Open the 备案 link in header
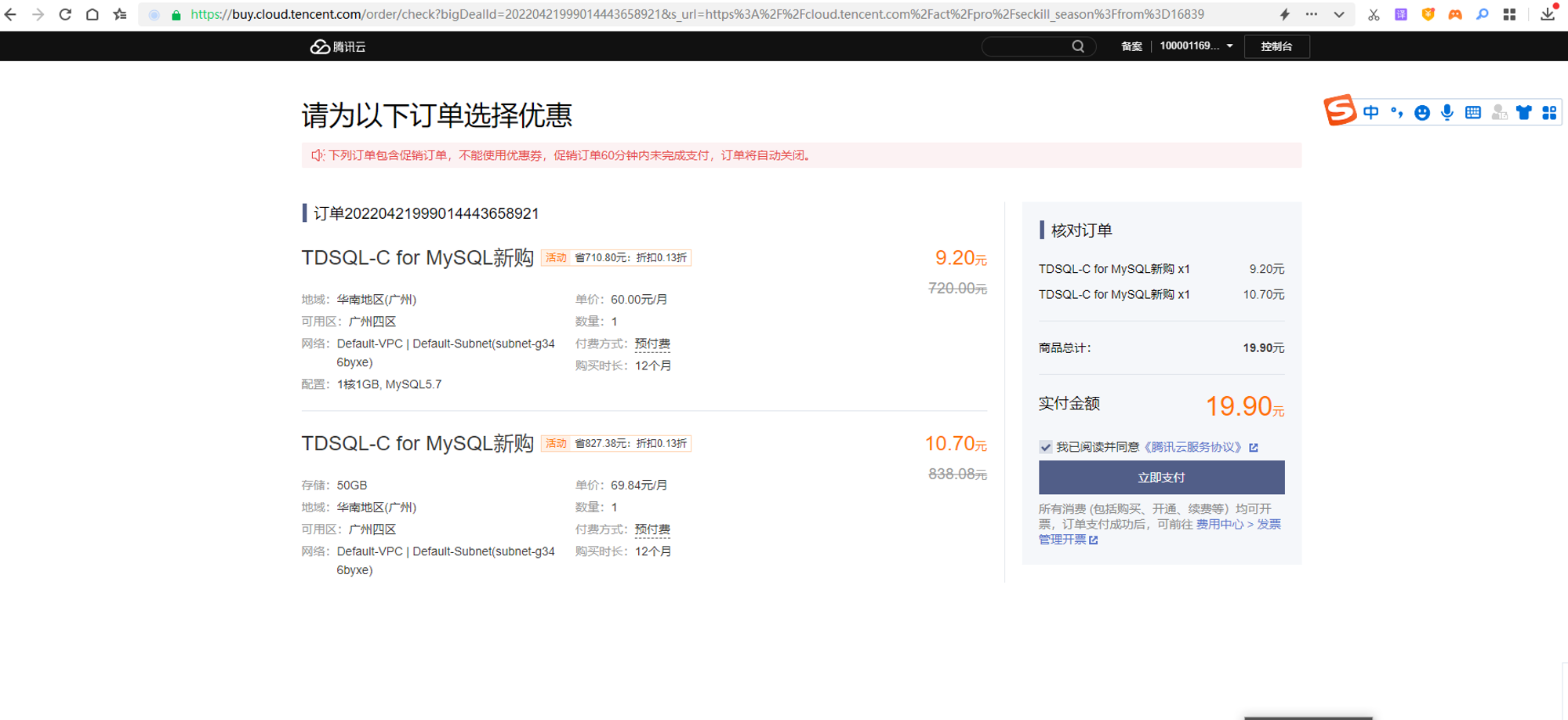Screen dimensions: 1568x720 (x=1131, y=46)
